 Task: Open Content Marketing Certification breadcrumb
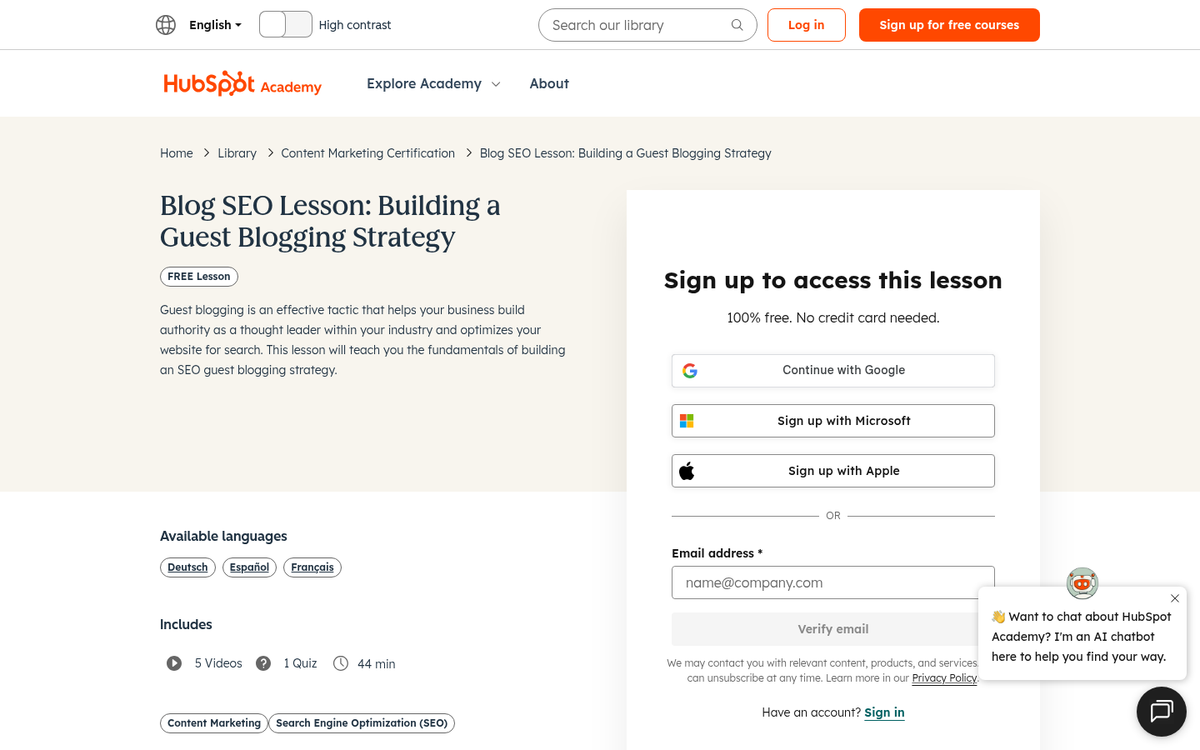point(368,153)
